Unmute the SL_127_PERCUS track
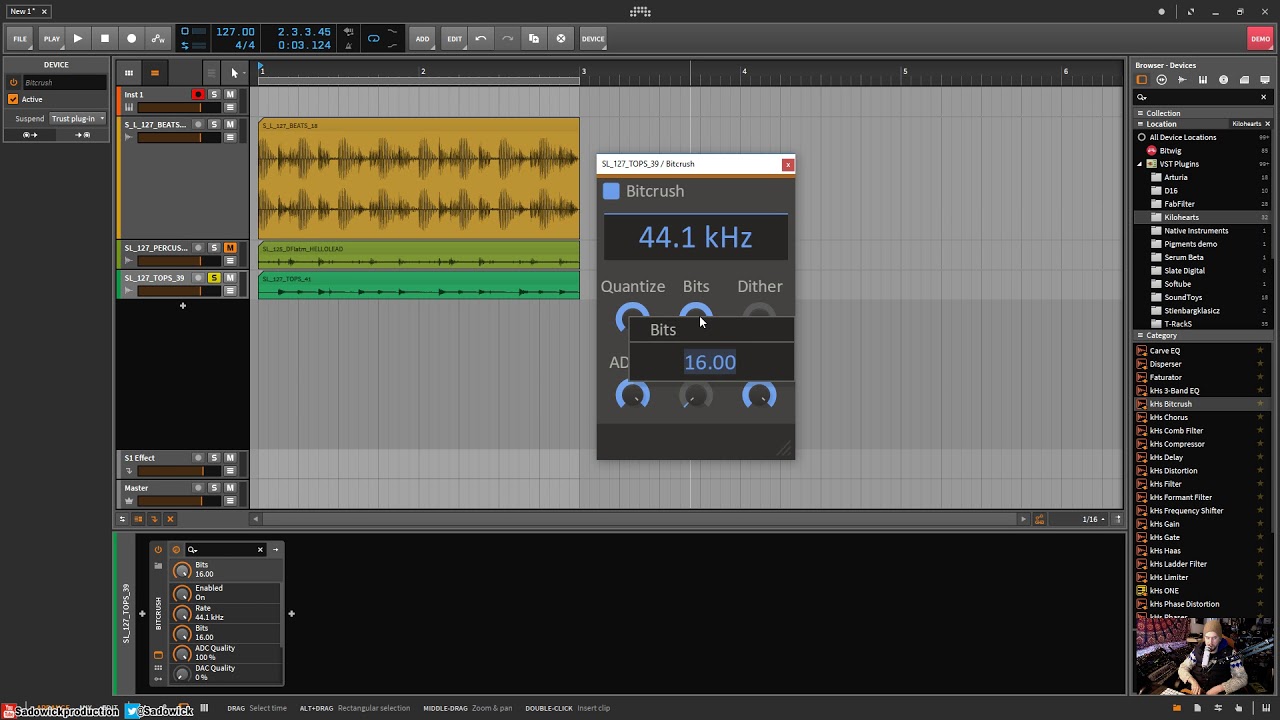The width and height of the screenshot is (1280, 720). point(230,248)
